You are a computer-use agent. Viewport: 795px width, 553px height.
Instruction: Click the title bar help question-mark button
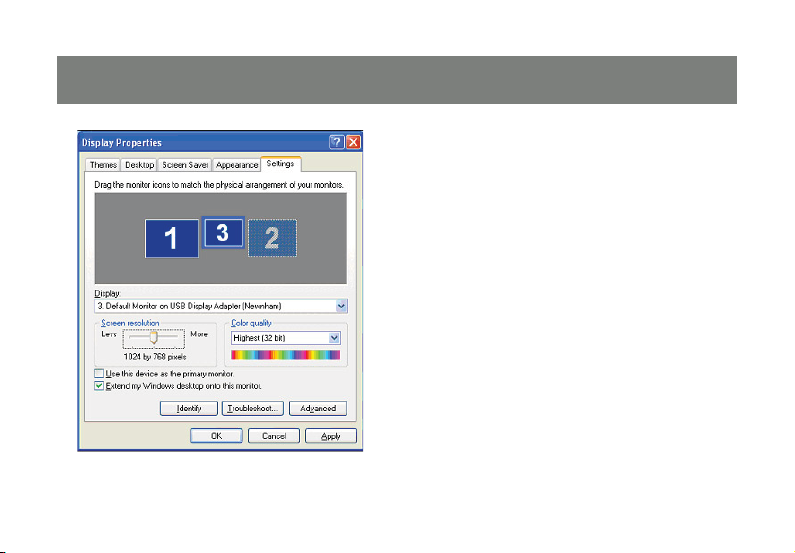tap(336, 142)
